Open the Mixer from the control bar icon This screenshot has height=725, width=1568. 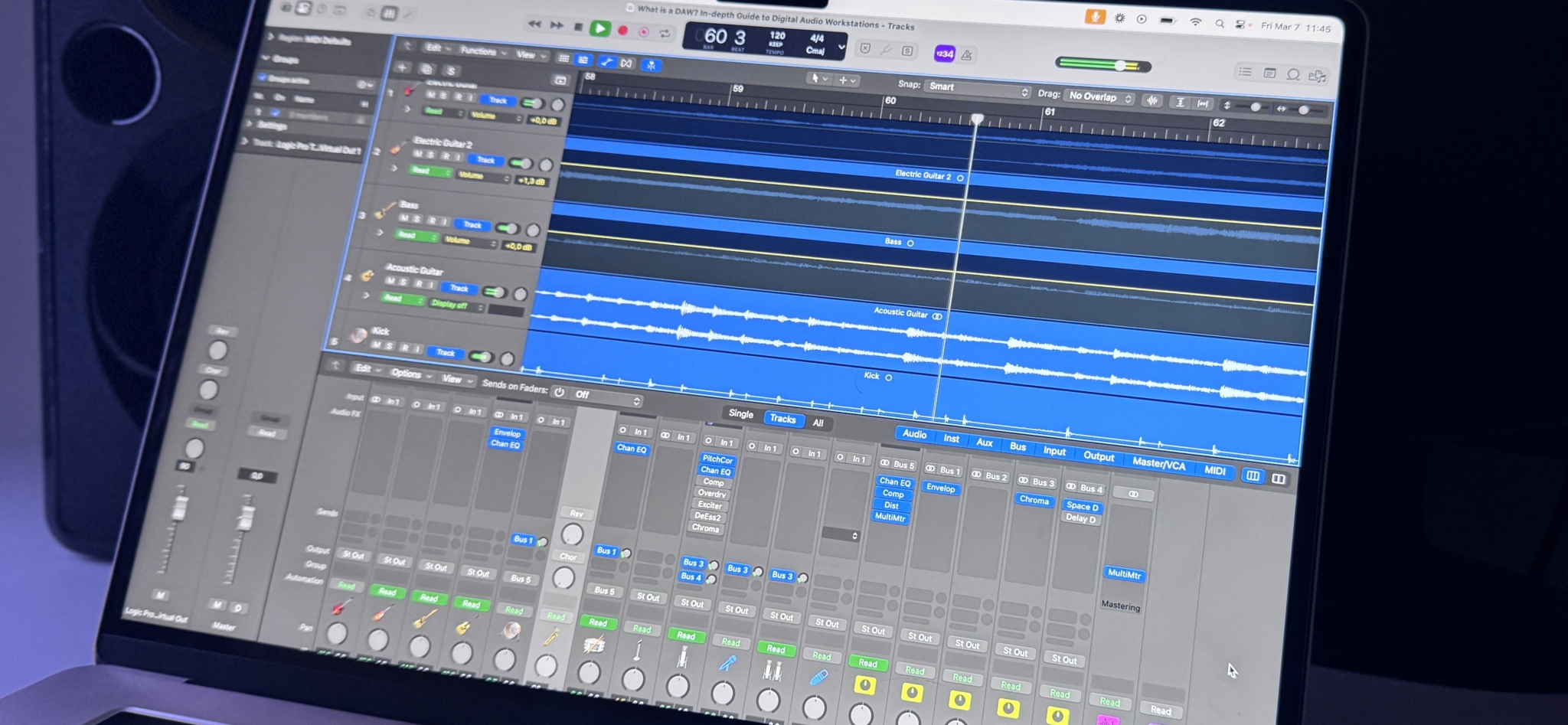389,13
